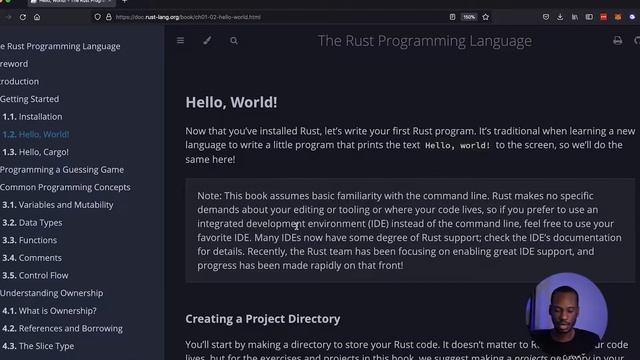The image size is (640, 360).
Task: Print the book with the printer icon
Action: pyautogui.click(x=618, y=40)
